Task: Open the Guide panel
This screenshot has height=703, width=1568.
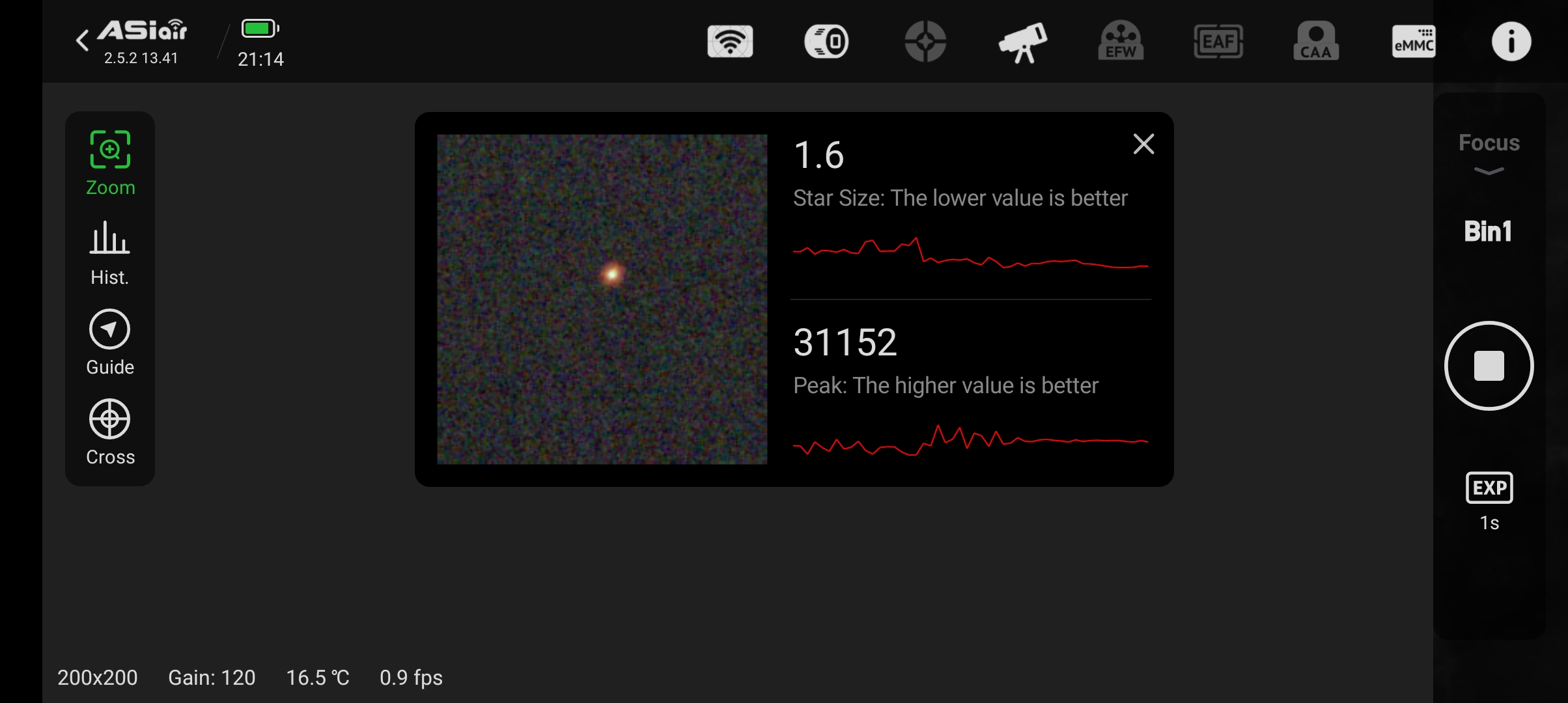Action: (x=110, y=342)
